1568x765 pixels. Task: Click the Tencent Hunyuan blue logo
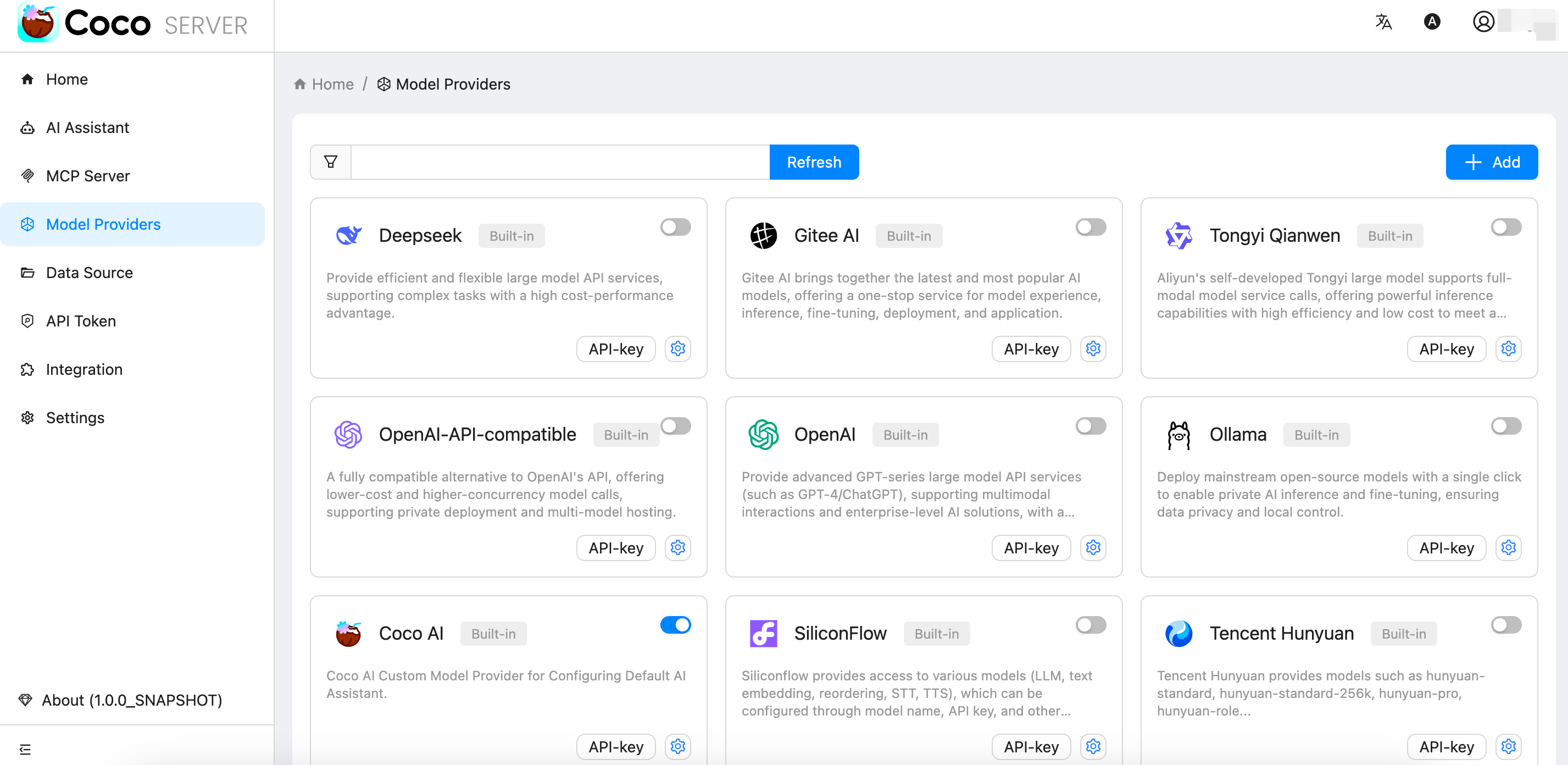pyautogui.click(x=1179, y=634)
